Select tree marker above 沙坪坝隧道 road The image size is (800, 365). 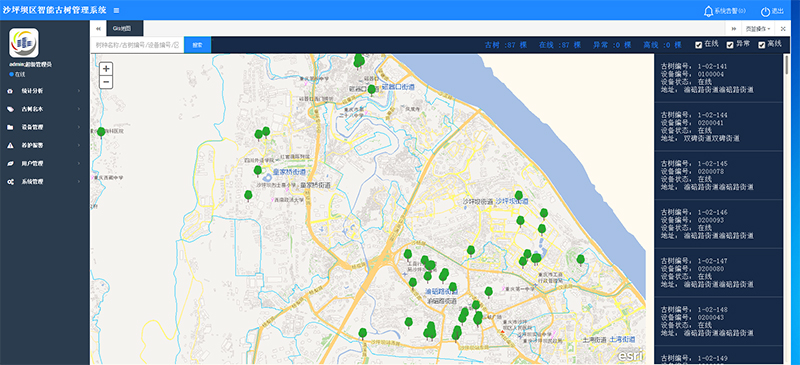pyautogui.click(x=363, y=334)
